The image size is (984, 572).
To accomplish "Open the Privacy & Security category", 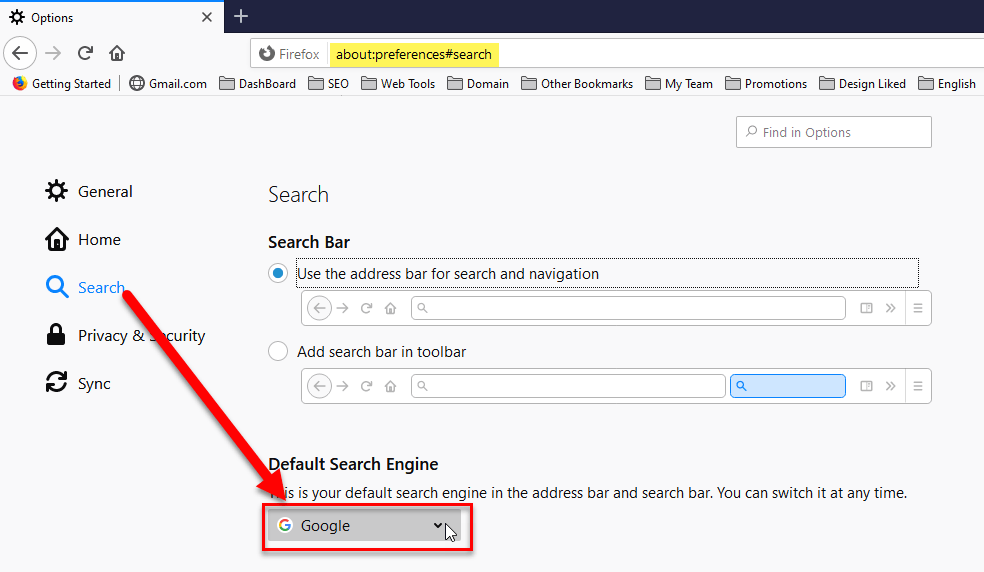I will point(125,335).
